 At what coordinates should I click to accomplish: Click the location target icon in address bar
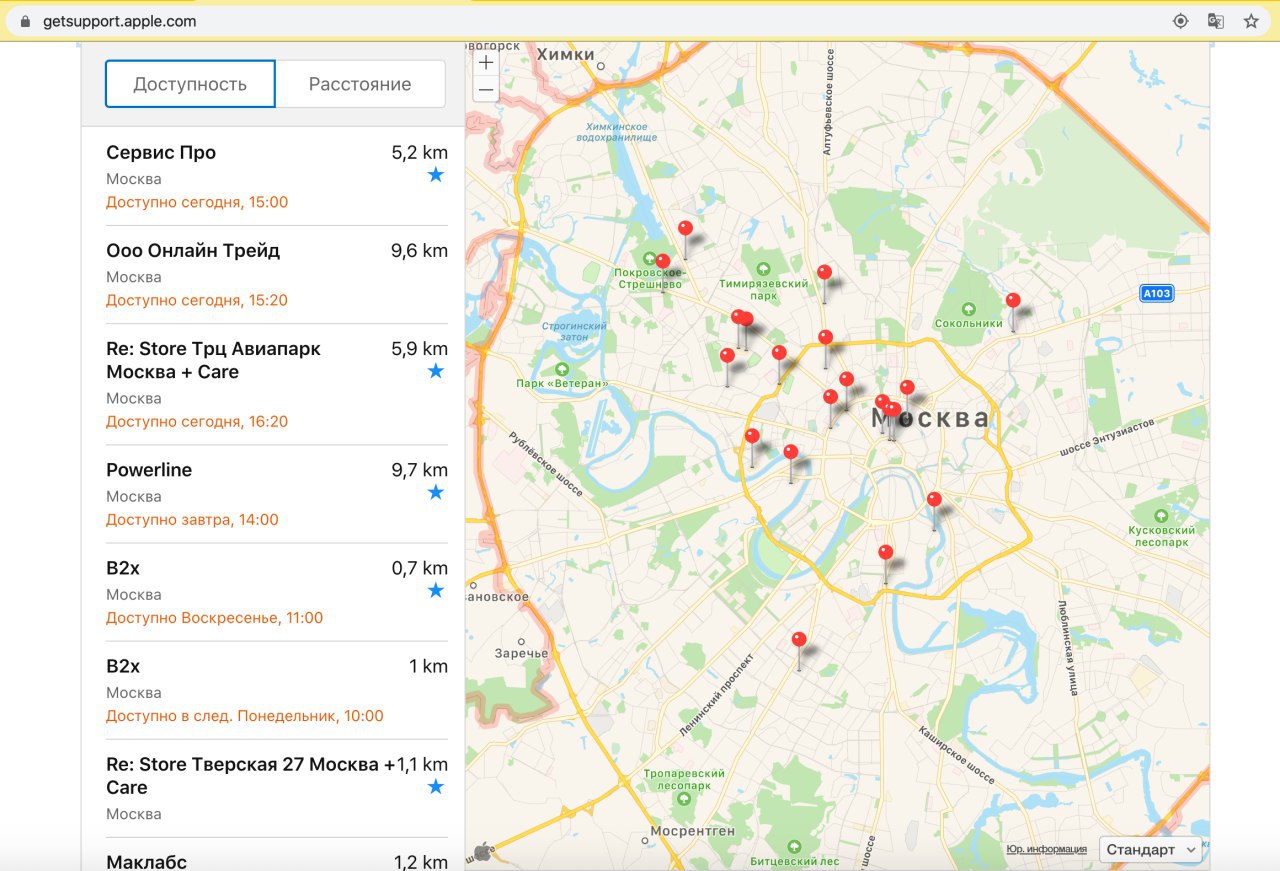(x=1180, y=21)
